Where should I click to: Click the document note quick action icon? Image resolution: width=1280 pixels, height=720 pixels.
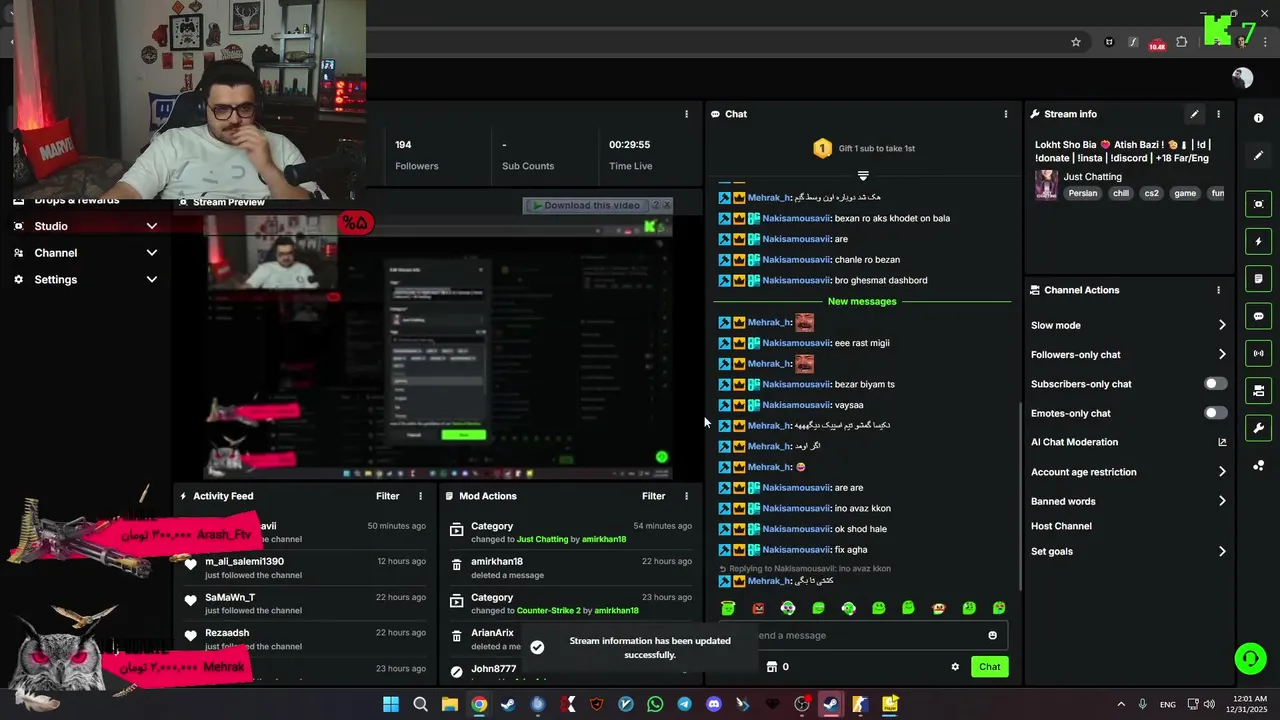(1258, 278)
